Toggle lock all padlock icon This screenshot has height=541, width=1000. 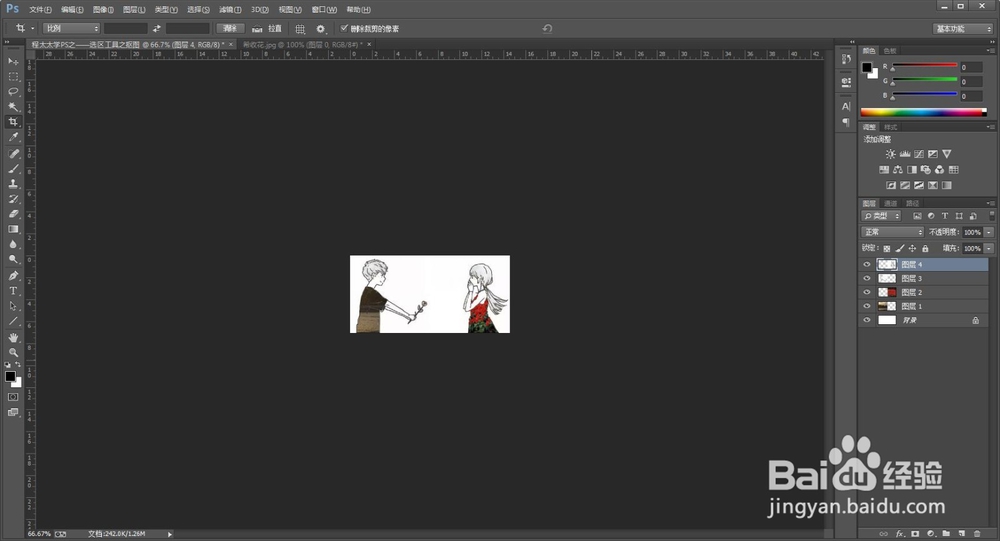925,248
